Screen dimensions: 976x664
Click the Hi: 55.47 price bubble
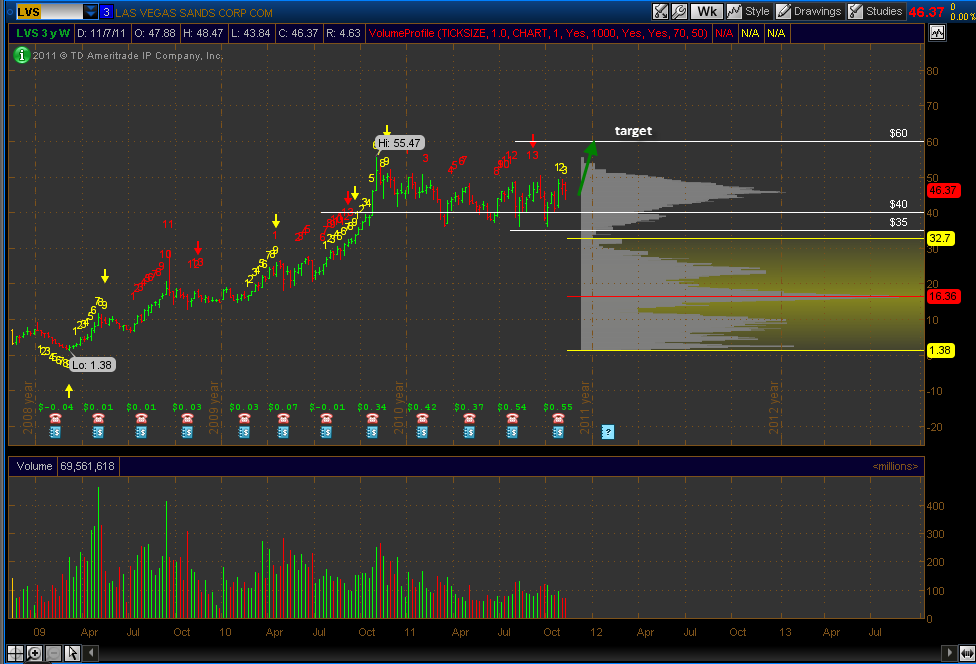coord(399,143)
